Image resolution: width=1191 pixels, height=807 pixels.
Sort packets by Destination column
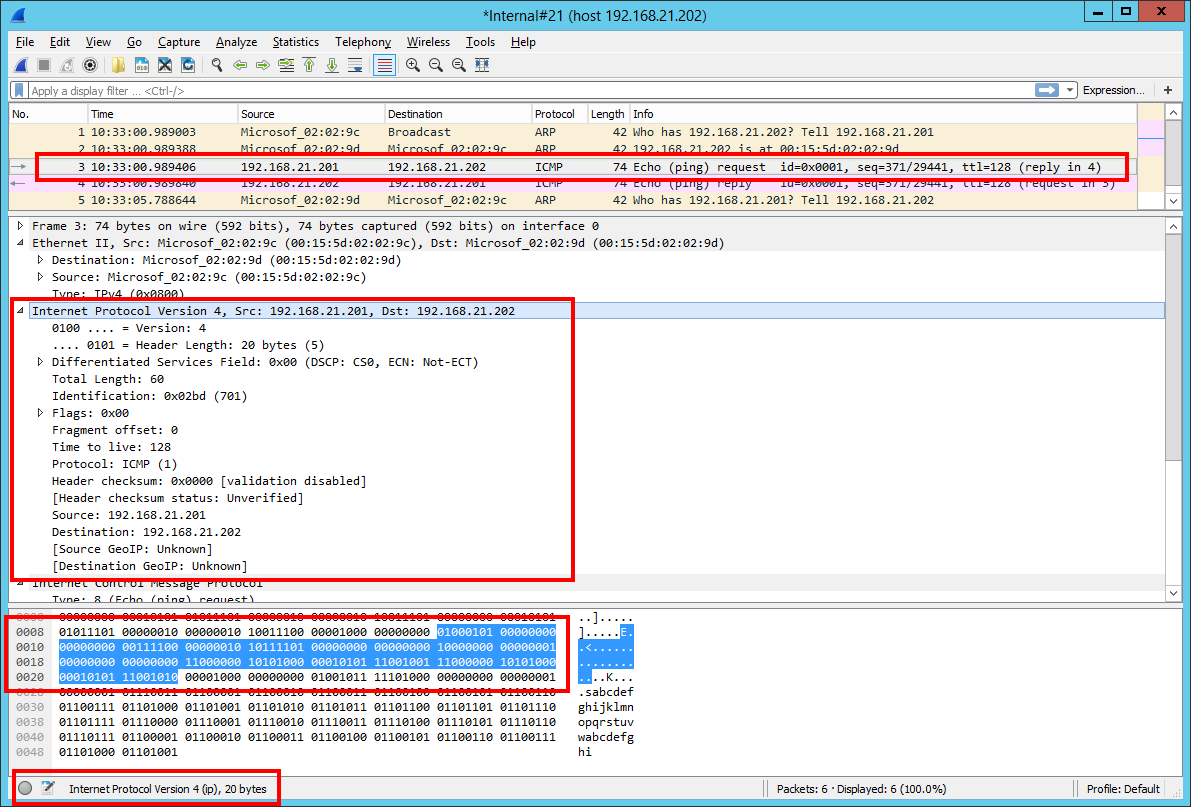(458, 114)
